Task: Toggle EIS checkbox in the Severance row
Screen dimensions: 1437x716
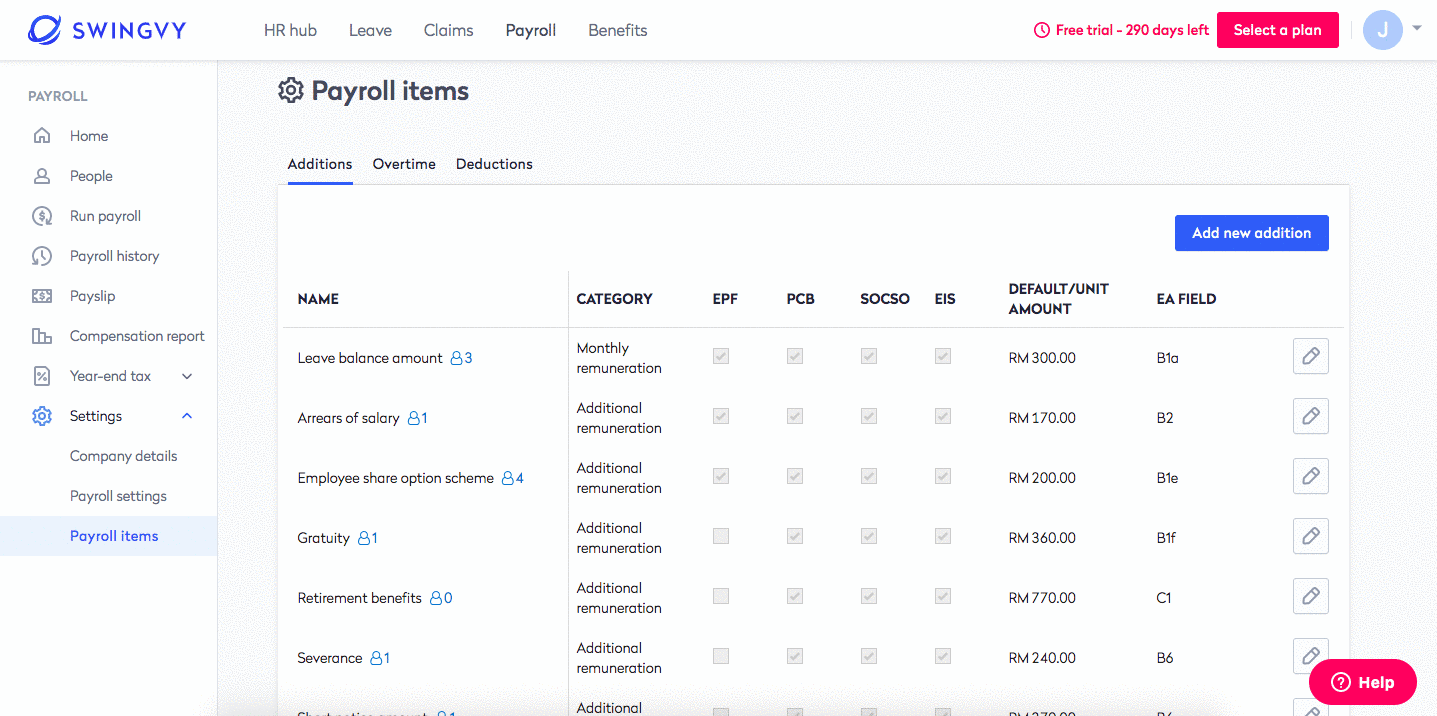Action: coord(943,656)
